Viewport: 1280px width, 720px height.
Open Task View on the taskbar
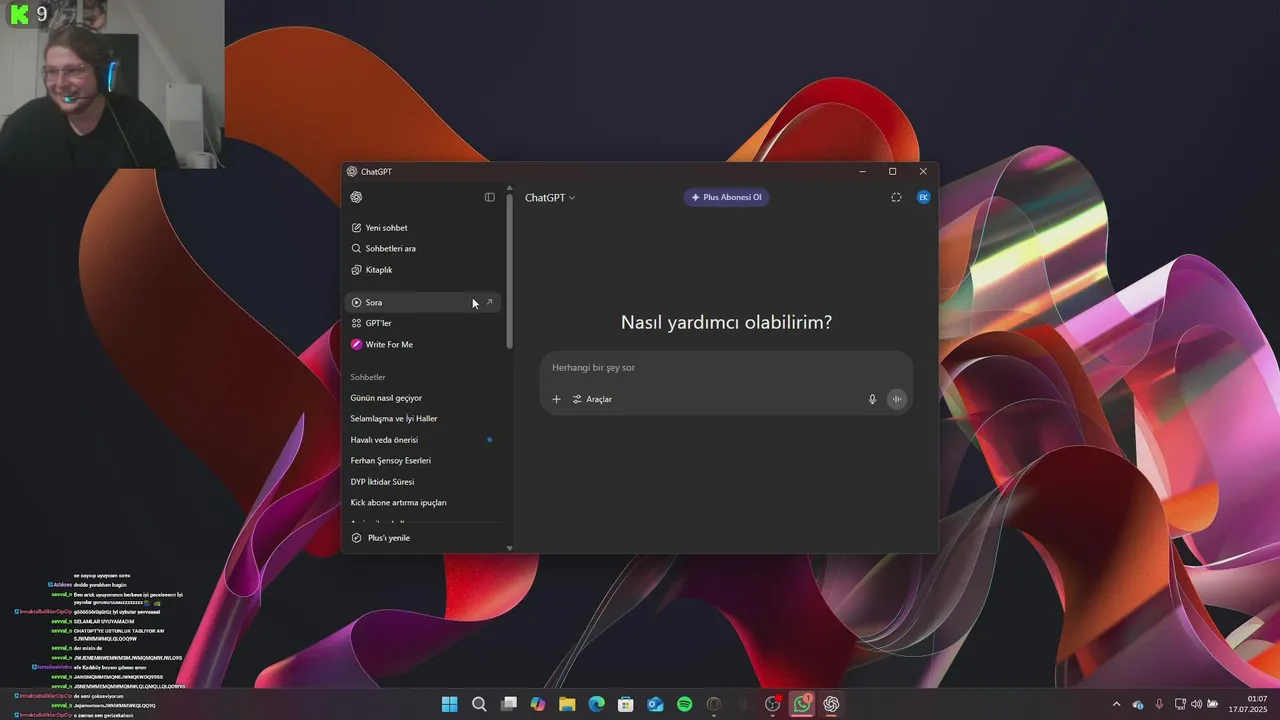(508, 704)
